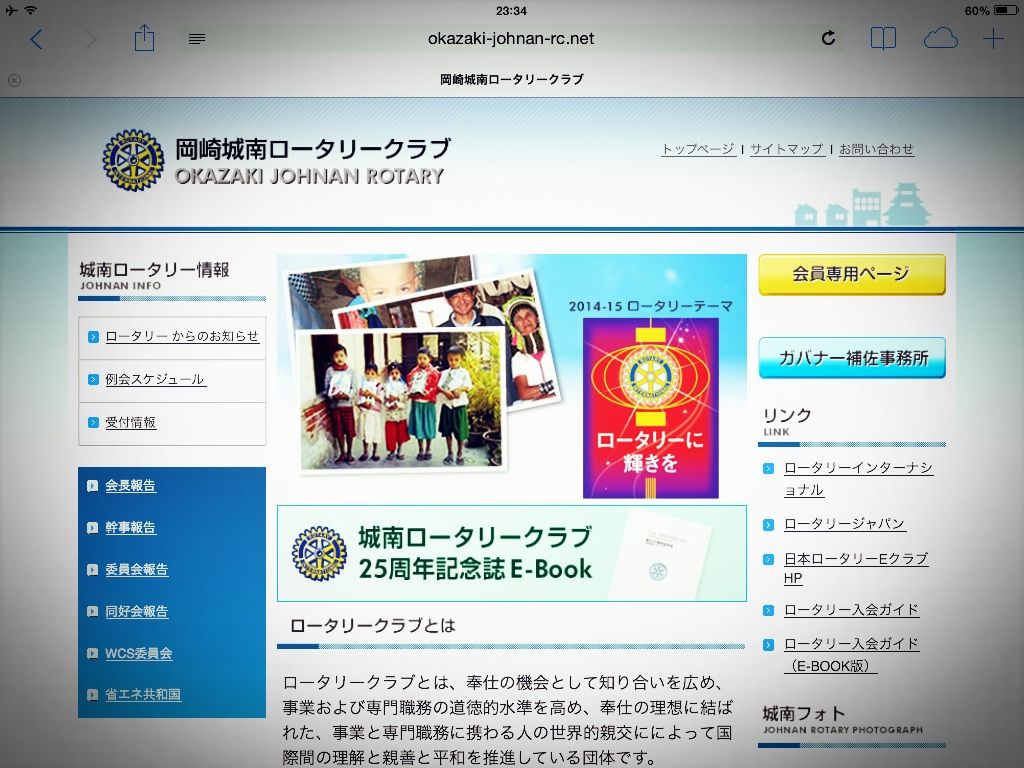The height and width of the screenshot is (768, 1024).
Task: Click the ロータリーに輝きを theme poster
Action: click(650, 408)
